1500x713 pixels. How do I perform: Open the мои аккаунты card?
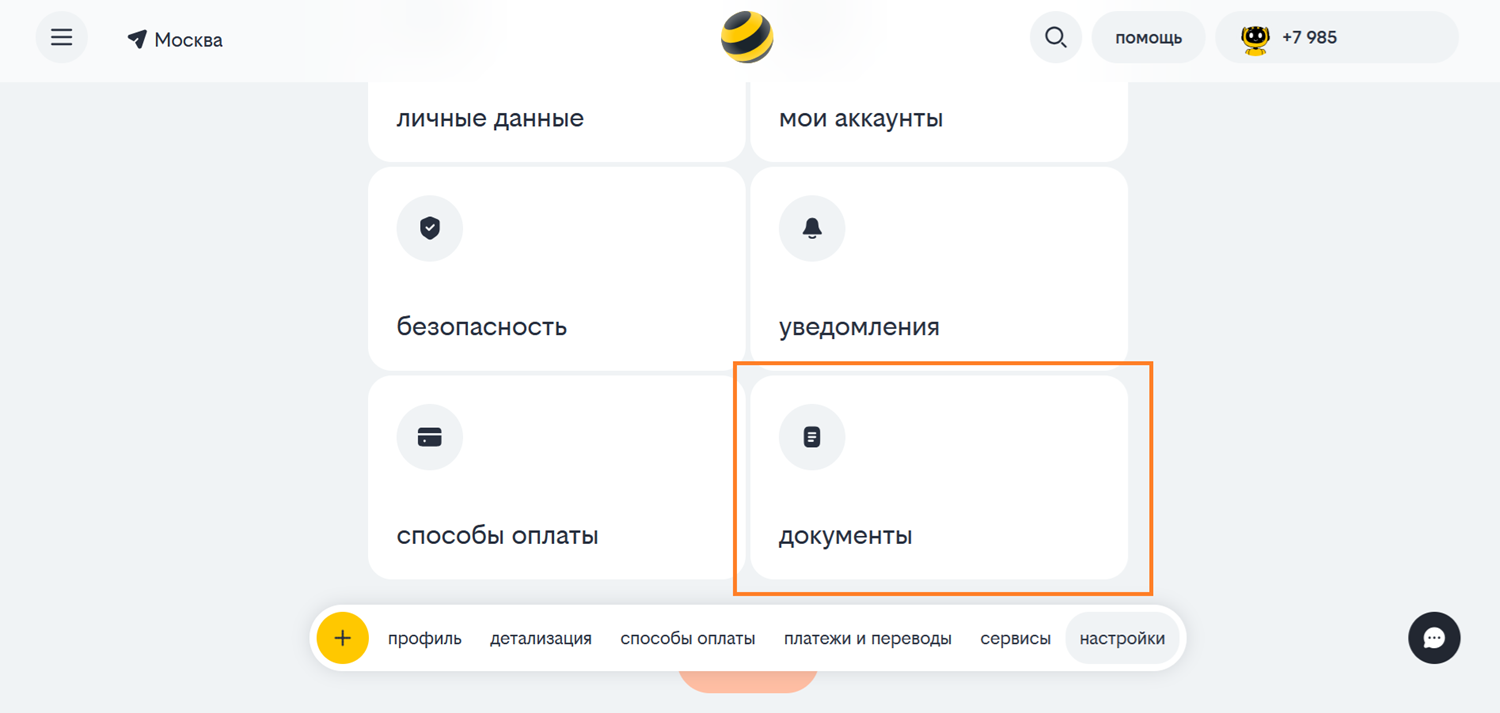tap(939, 120)
